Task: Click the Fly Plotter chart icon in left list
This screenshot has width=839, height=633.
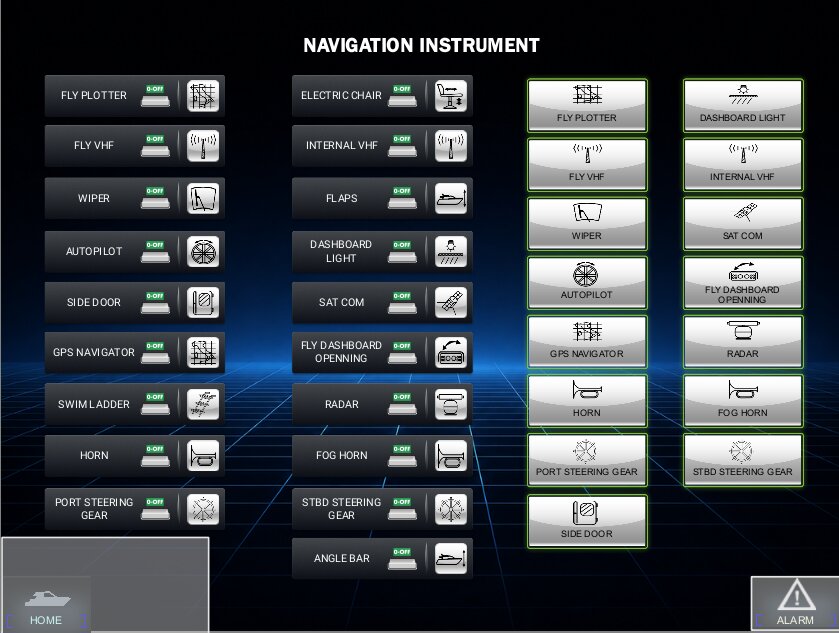Action: [x=203, y=96]
